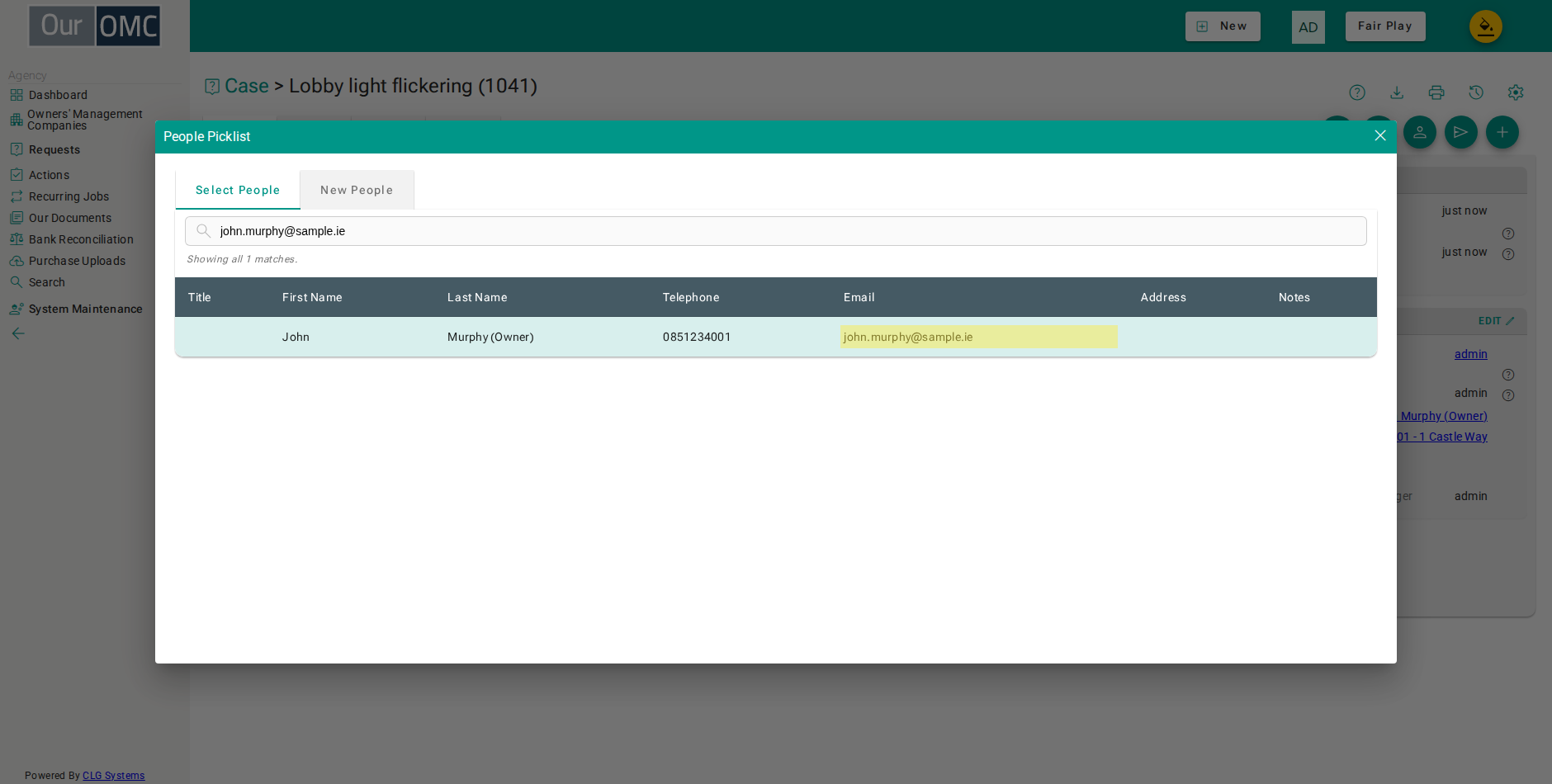The width and height of the screenshot is (1552, 784).
Task: Open Search in the sidebar
Action: point(46,282)
